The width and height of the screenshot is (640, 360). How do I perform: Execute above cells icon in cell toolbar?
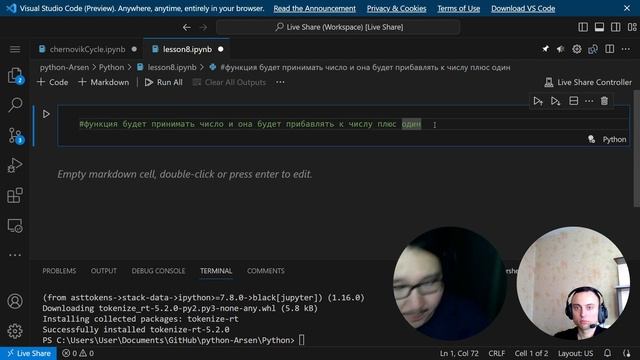point(538,101)
